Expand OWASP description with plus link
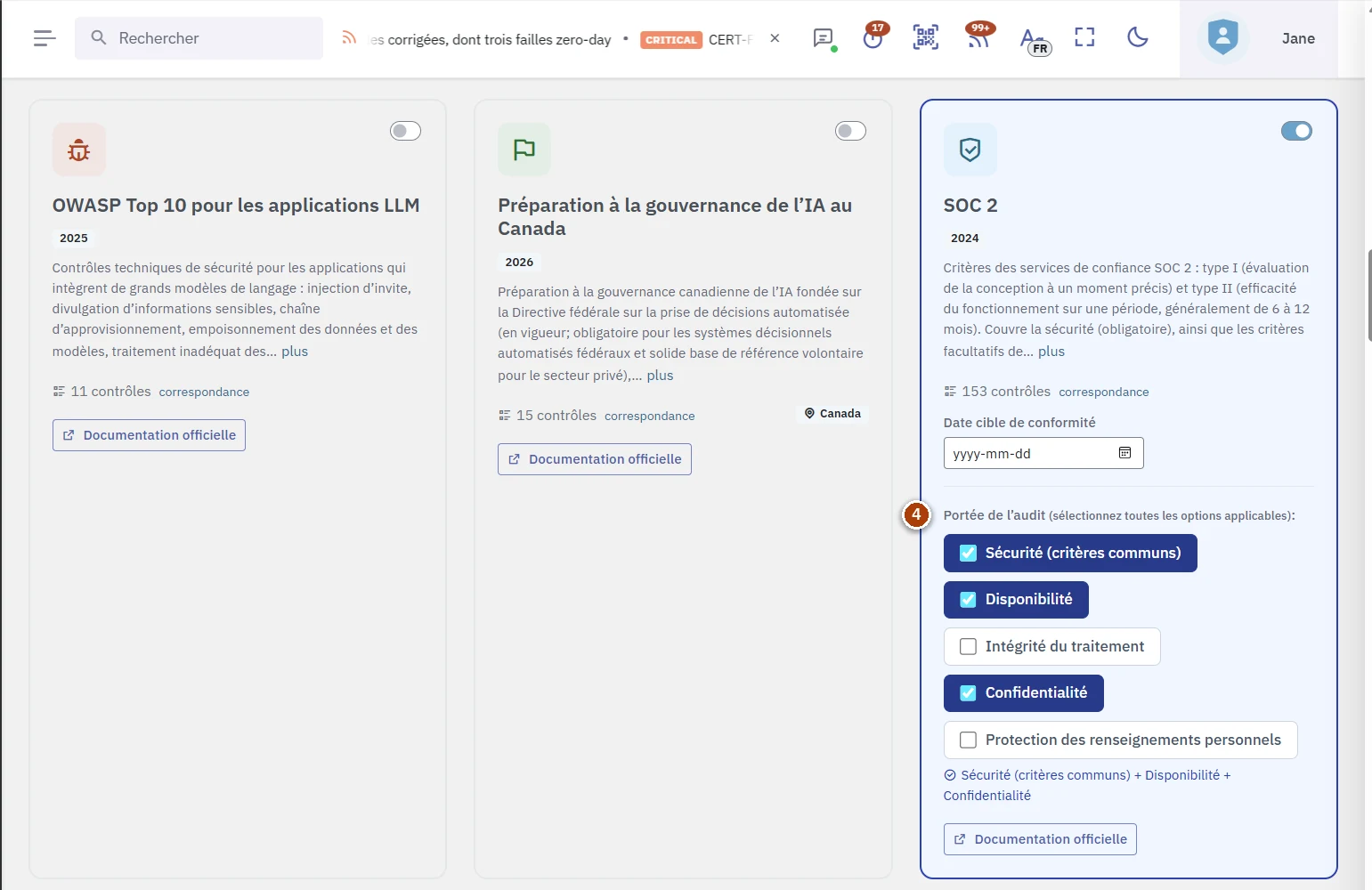Viewport: 1372px width, 890px height. (x=295, y=352)
